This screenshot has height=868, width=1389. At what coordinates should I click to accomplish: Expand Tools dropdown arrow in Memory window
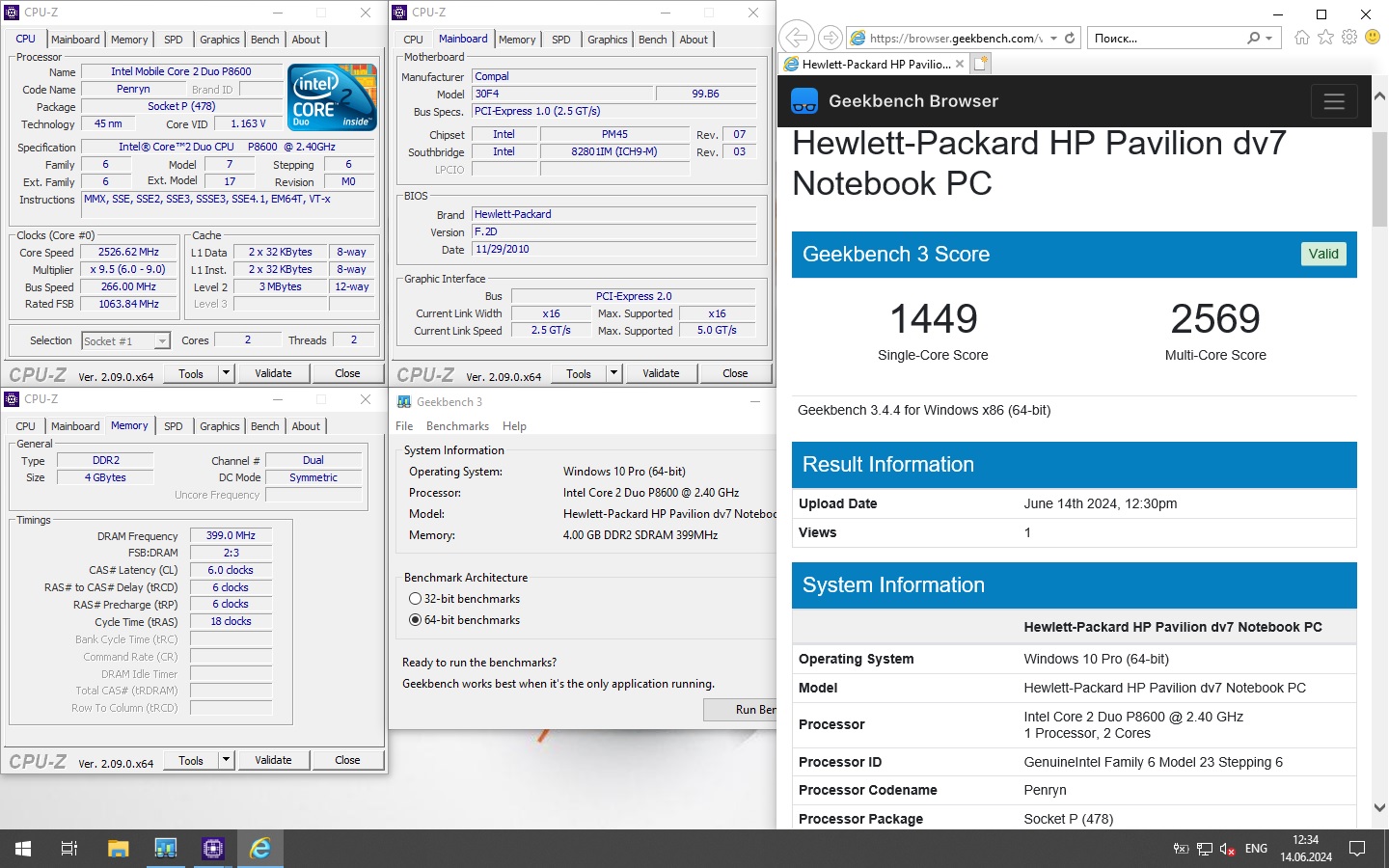[x=226, y=760]
